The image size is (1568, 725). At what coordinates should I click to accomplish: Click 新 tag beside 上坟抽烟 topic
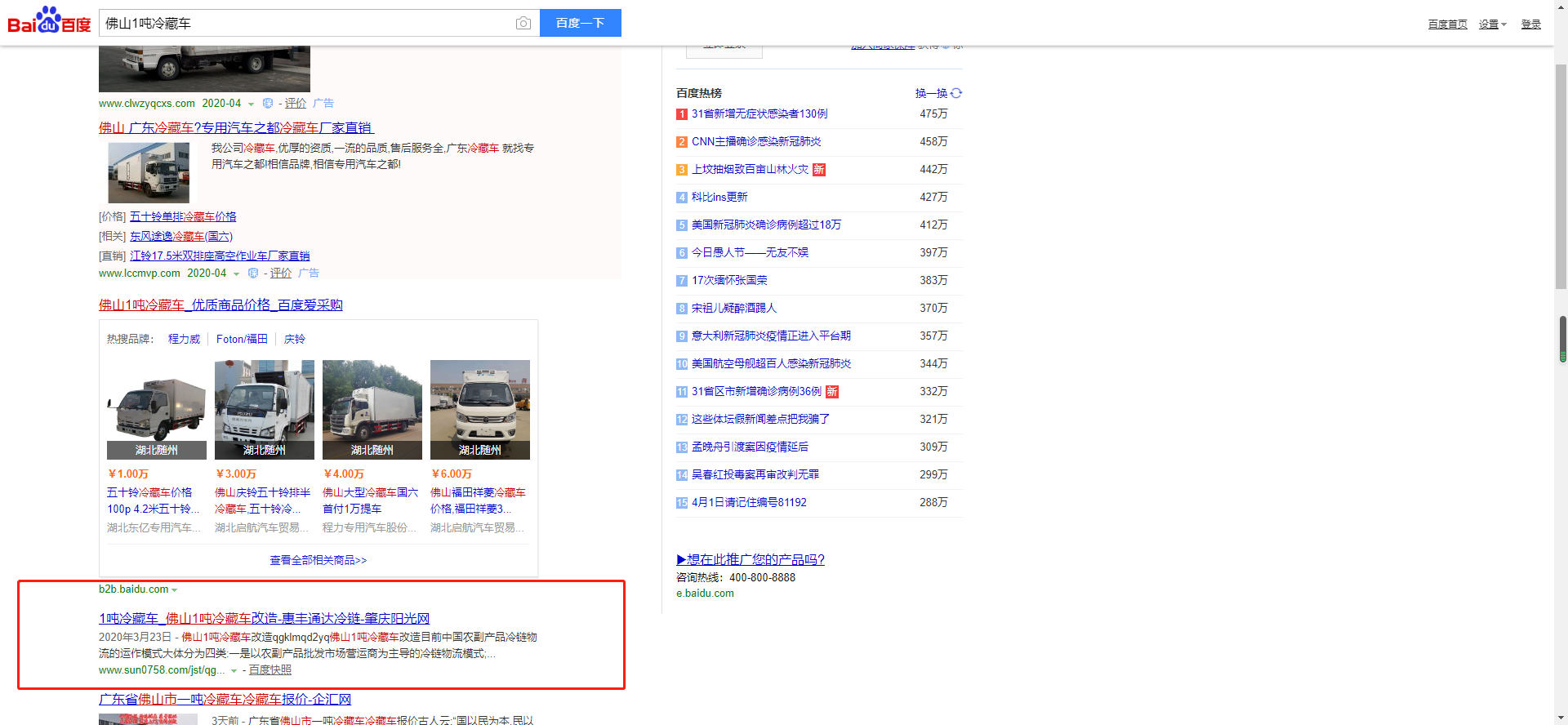[x=819, y=170]
